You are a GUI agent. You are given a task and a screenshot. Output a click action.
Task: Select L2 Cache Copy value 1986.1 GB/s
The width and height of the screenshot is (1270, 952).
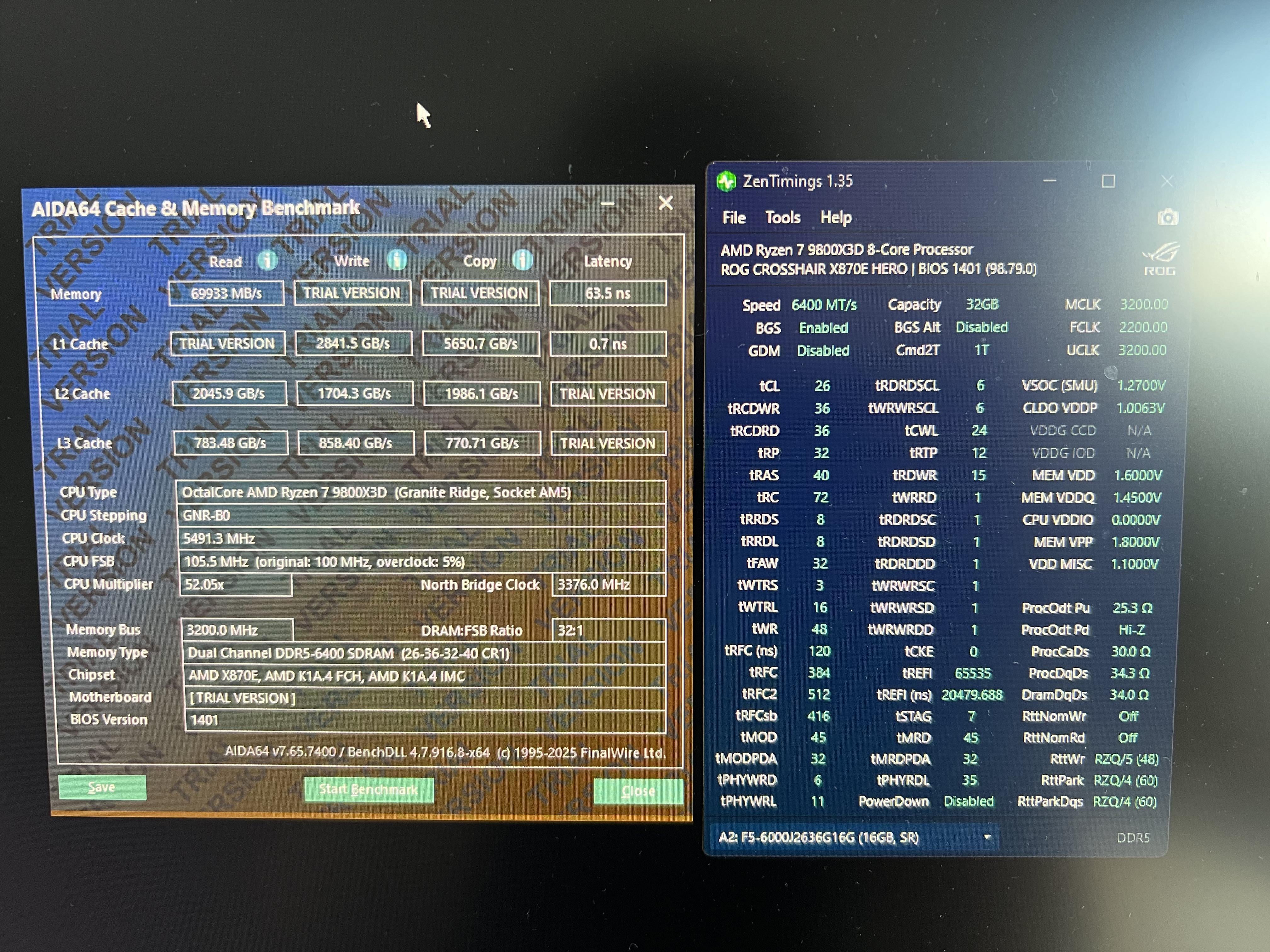[482, 394]
